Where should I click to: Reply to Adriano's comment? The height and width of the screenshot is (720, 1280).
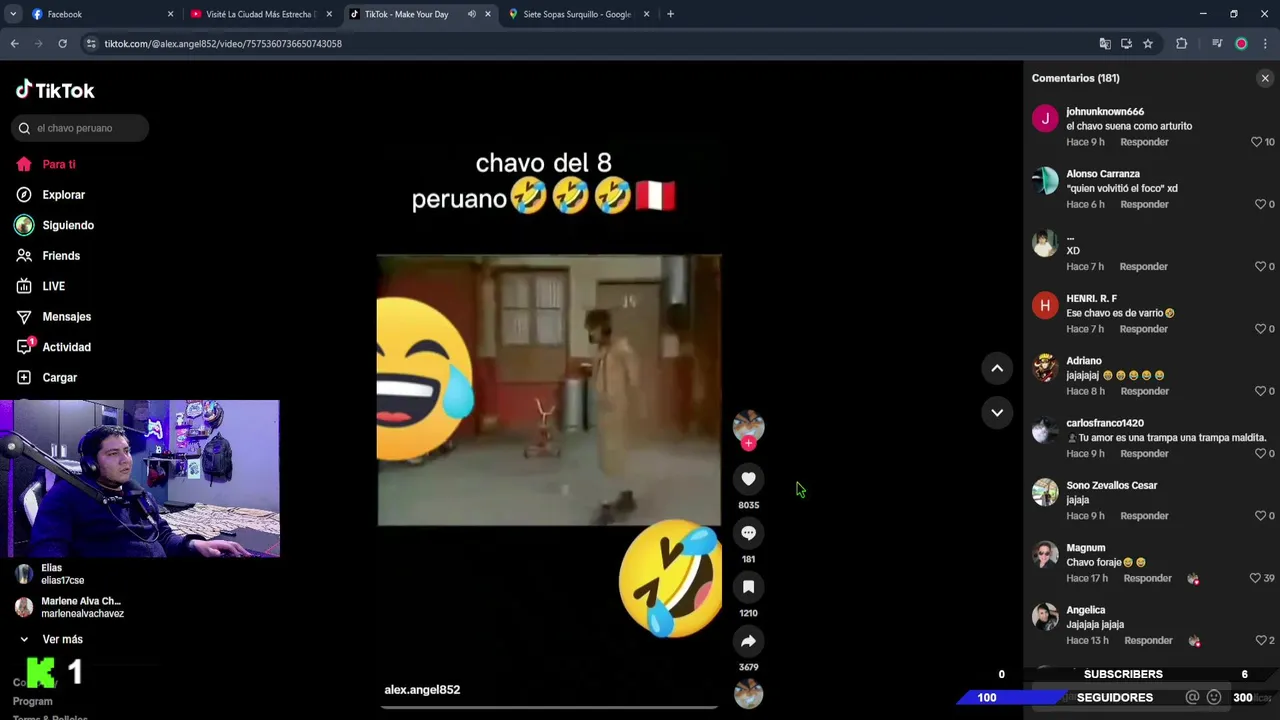click(x=1144, y=391)
